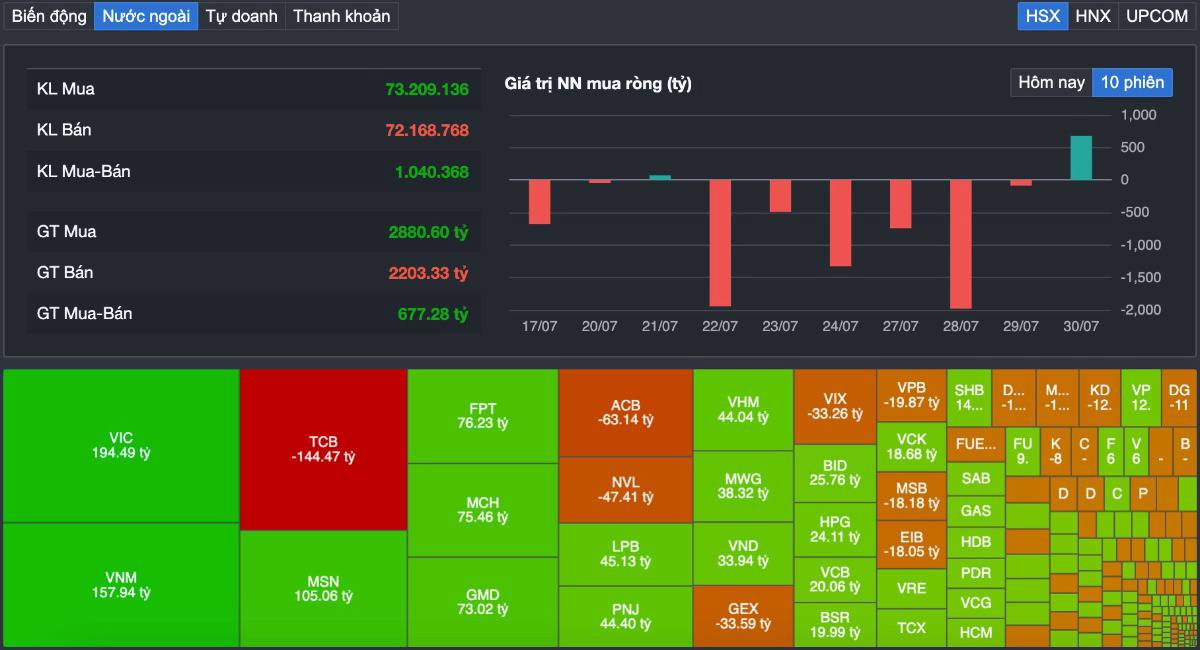Select the GT Bán value 2203.33 tỷ
This screenshot has width=1200, height=650.
click(x=429, y=273)
